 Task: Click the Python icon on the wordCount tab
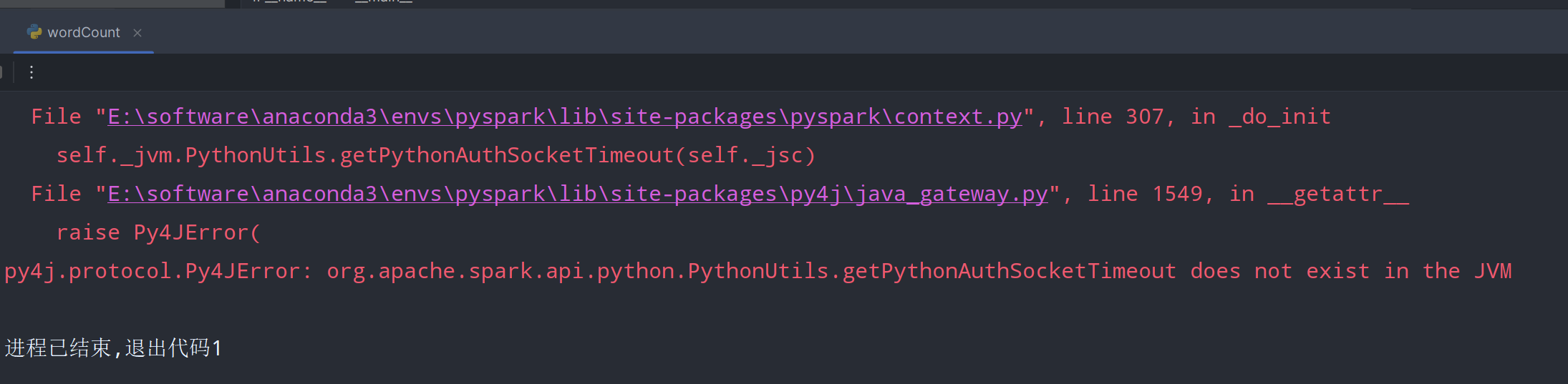[34, 32]
